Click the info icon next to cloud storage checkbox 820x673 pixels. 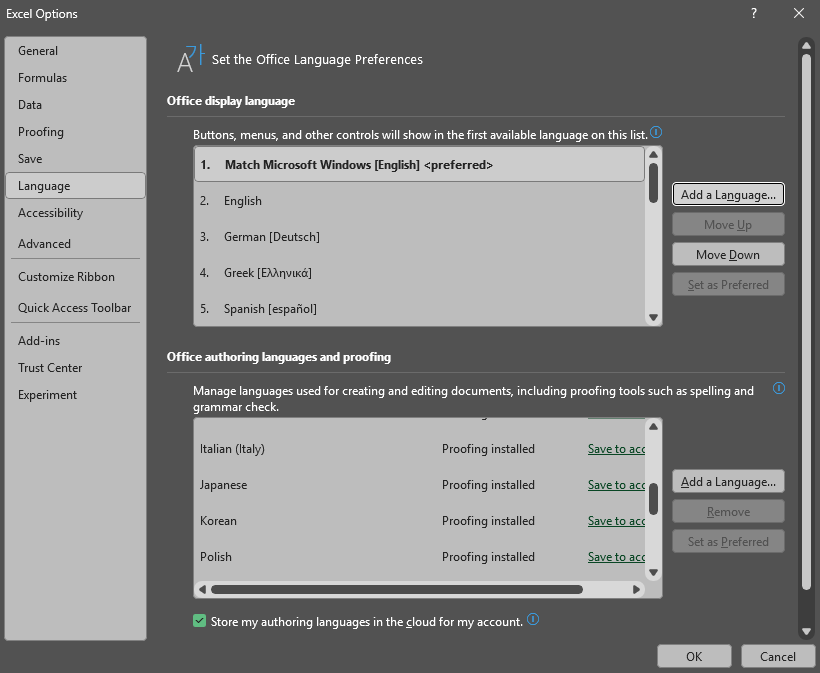tap(533, 619)
